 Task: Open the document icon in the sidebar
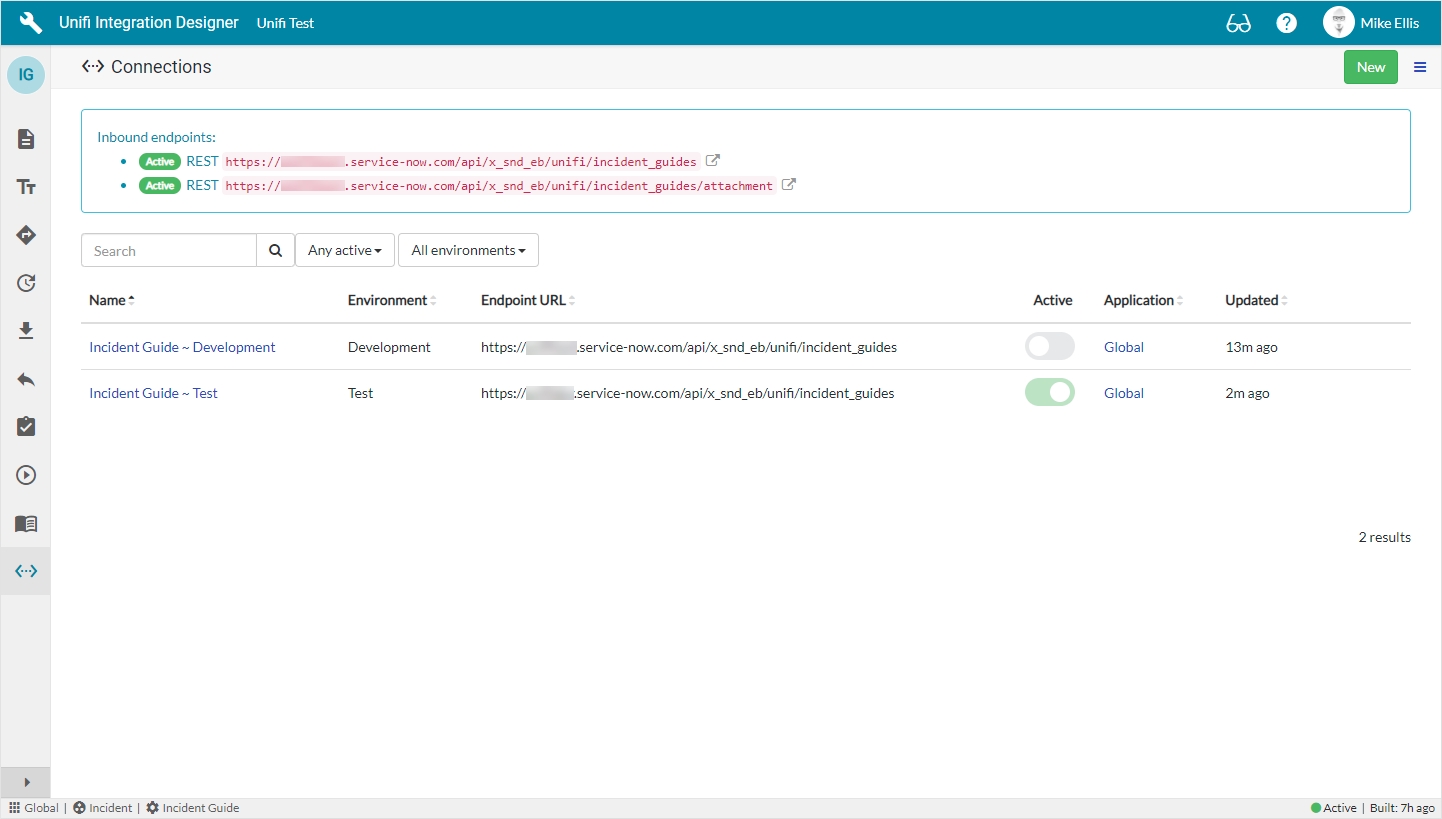pyautogui.click(x=26, y=139)
